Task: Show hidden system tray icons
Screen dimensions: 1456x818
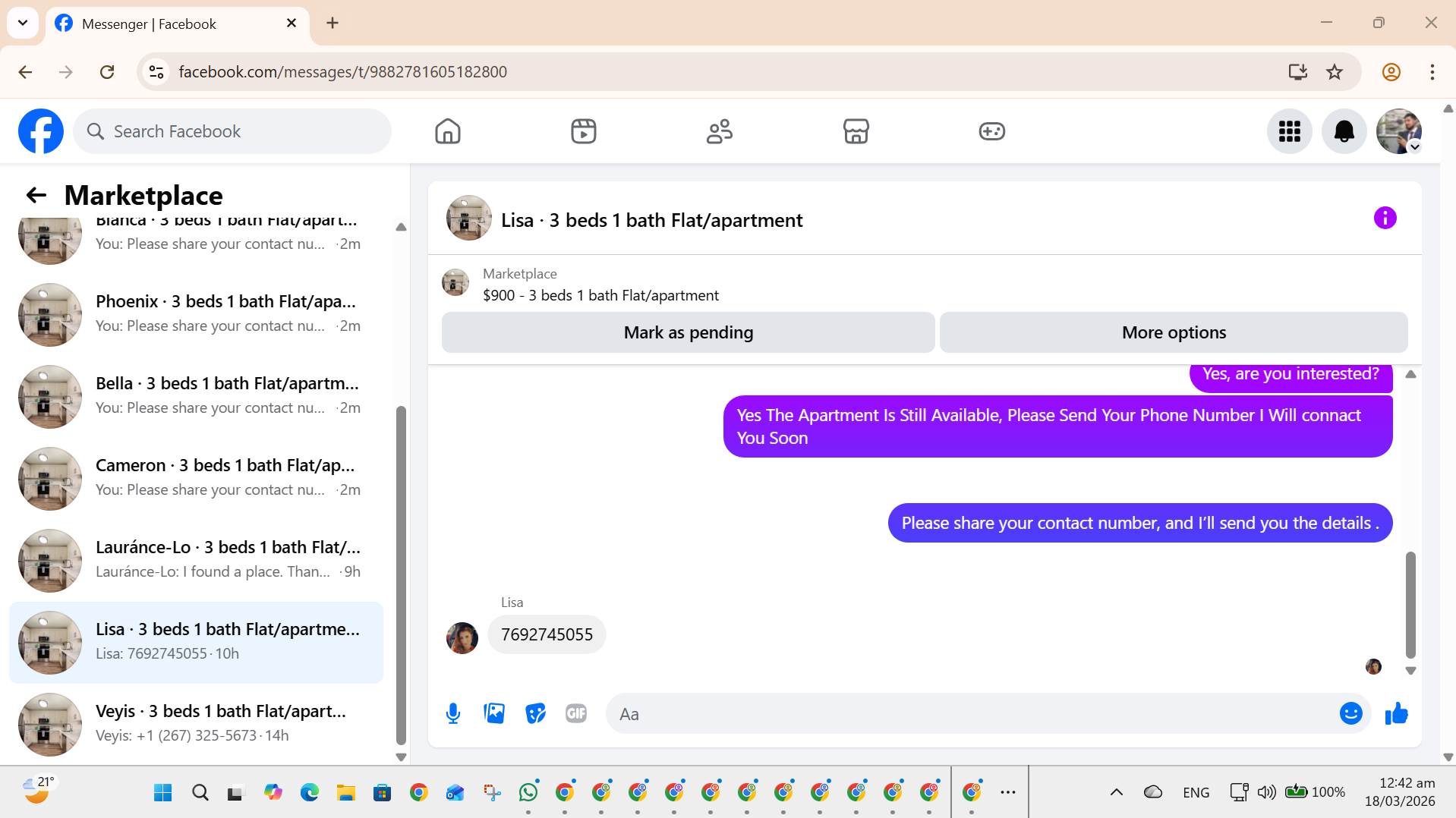Action: (1116, 792)
